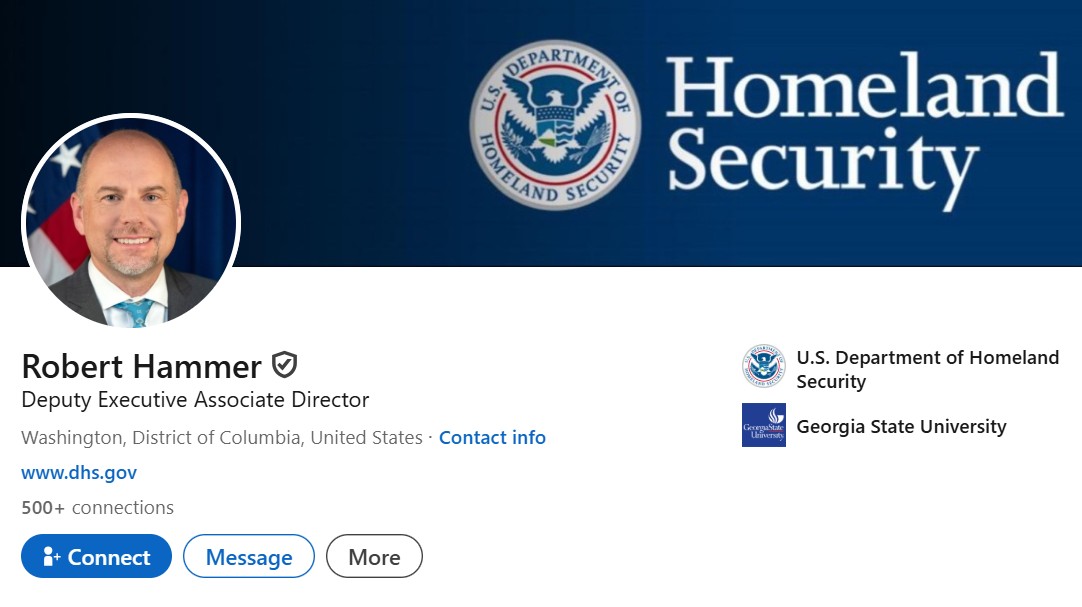
Task: Open Robert Hammer's profile photo
Action: (x=131, y=222)
